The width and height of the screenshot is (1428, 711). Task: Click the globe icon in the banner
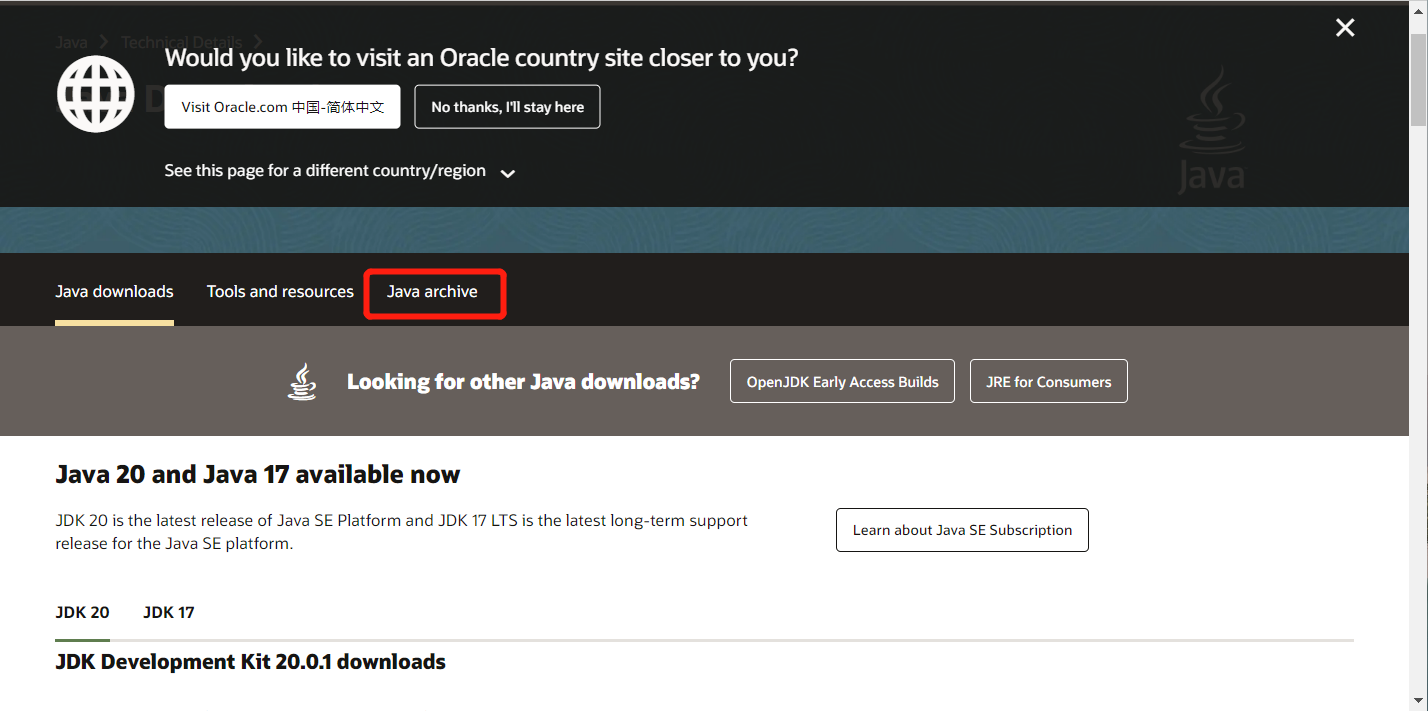point(96,94)
